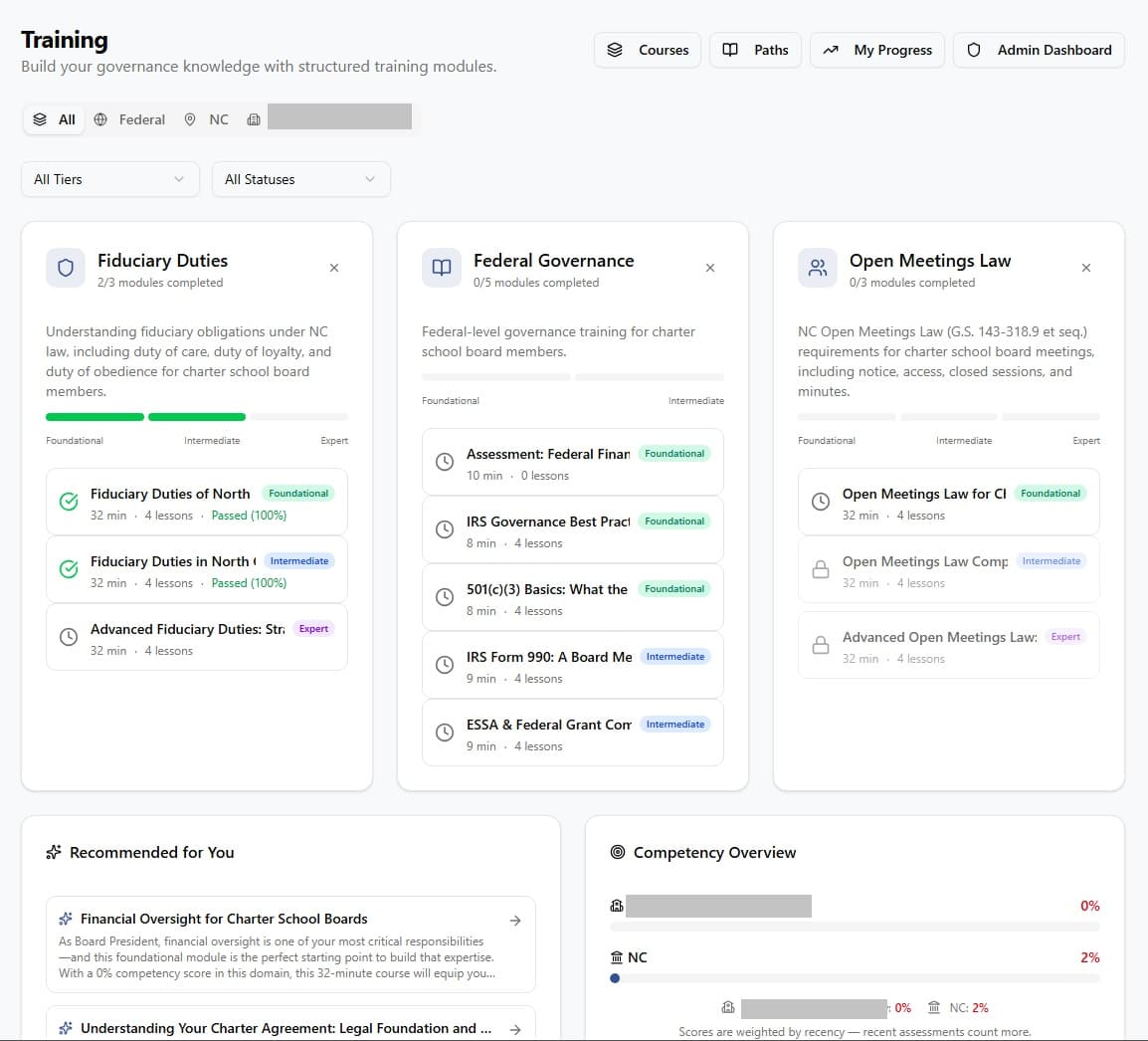Click the Fiduciary Duties tier progress bar
The width and height of the screenshot is (1148, 1041).
click(197, 417)
